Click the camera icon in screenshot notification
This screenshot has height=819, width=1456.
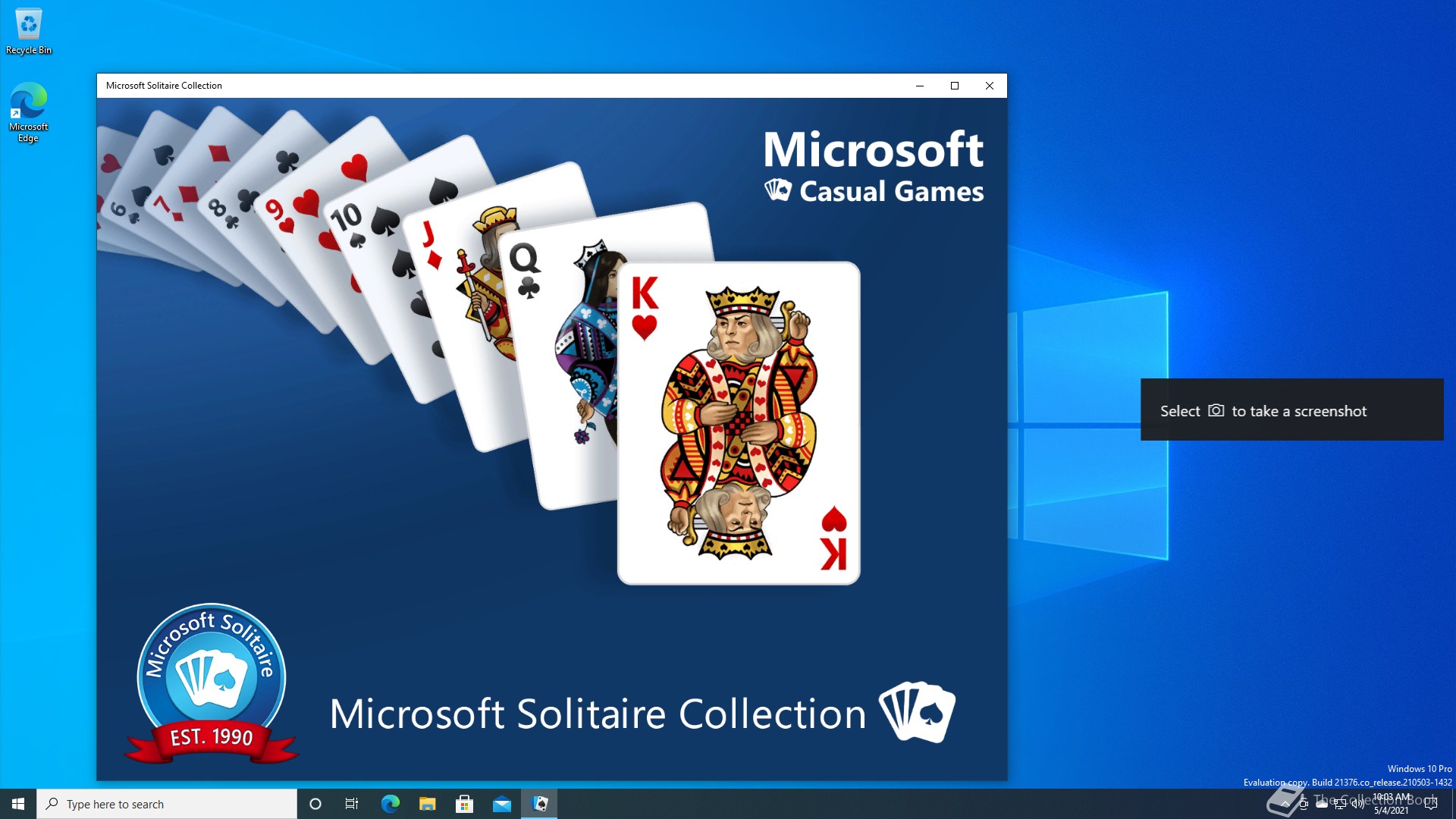point(1216,410)
